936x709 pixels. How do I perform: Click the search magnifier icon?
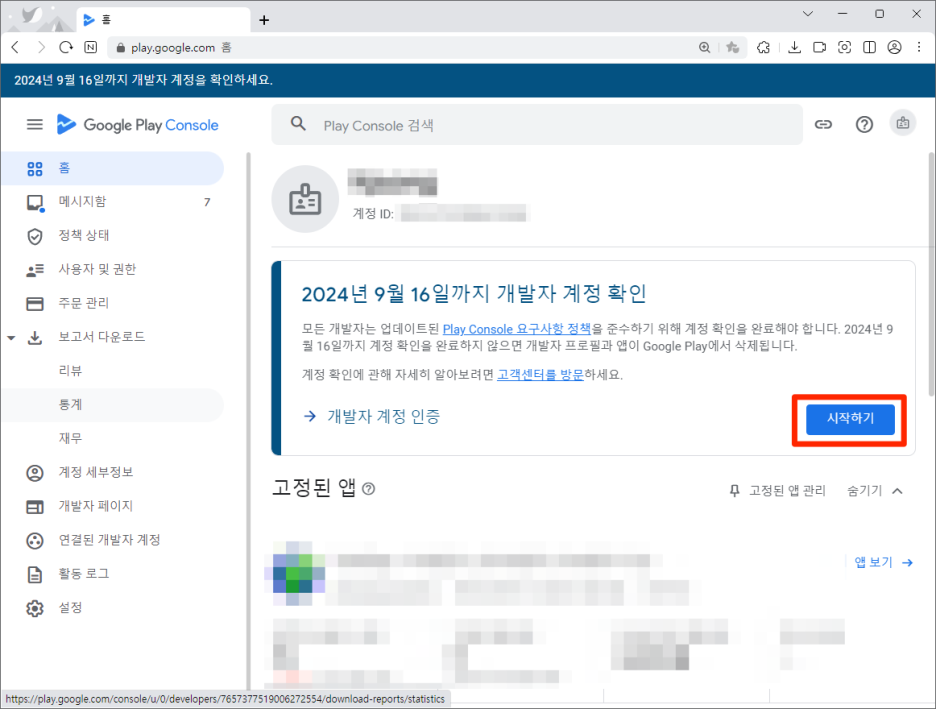click(298, 124)
